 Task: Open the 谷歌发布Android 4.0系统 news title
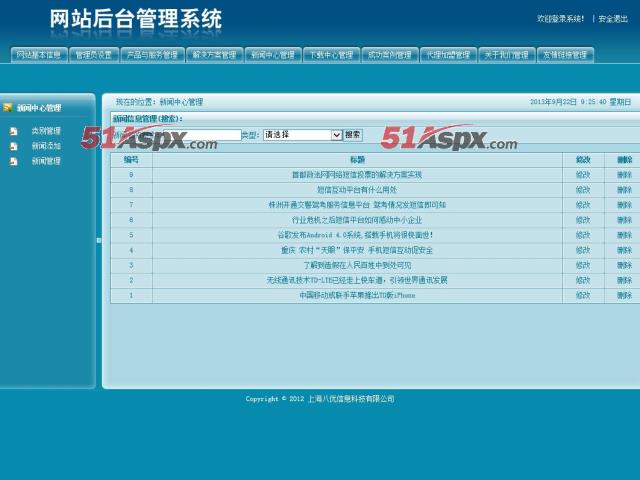click(356, 235)
